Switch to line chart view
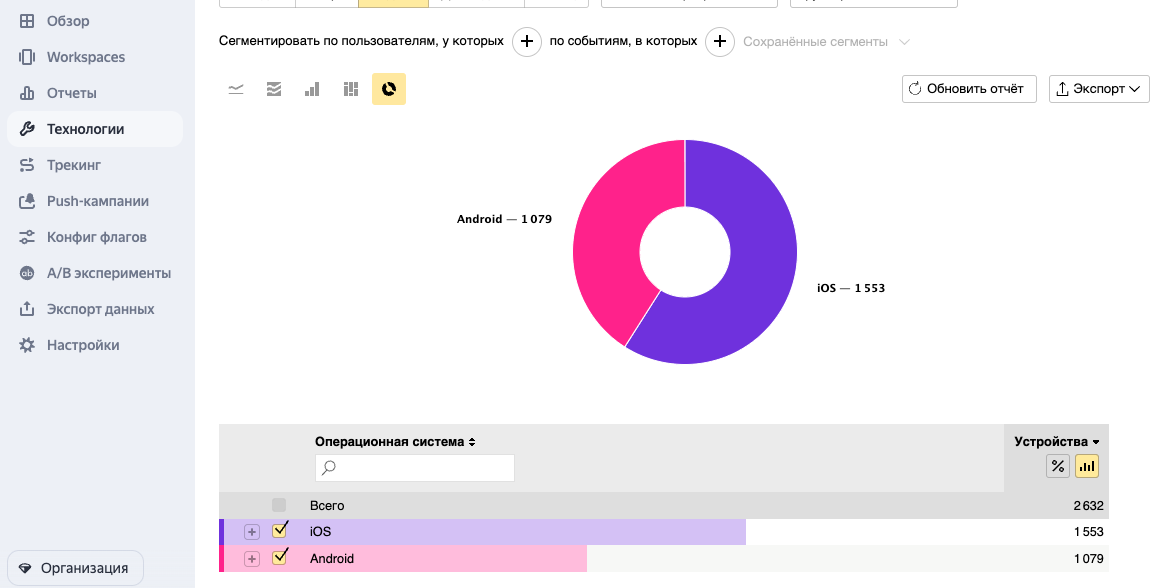The height and width of the screenshot is (588, 1156). pos(236,89)
